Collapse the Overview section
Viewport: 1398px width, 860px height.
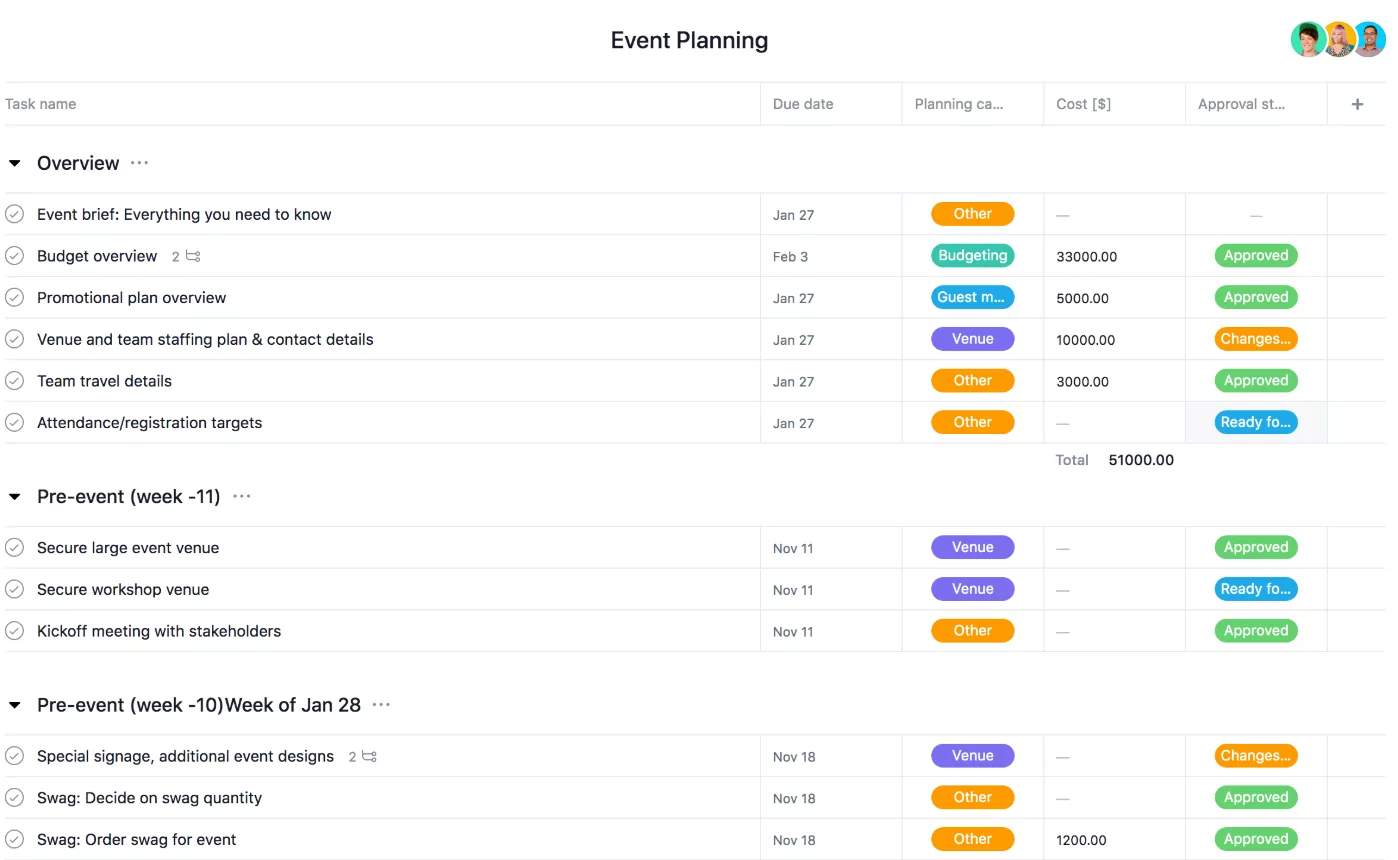pos(15,163)
